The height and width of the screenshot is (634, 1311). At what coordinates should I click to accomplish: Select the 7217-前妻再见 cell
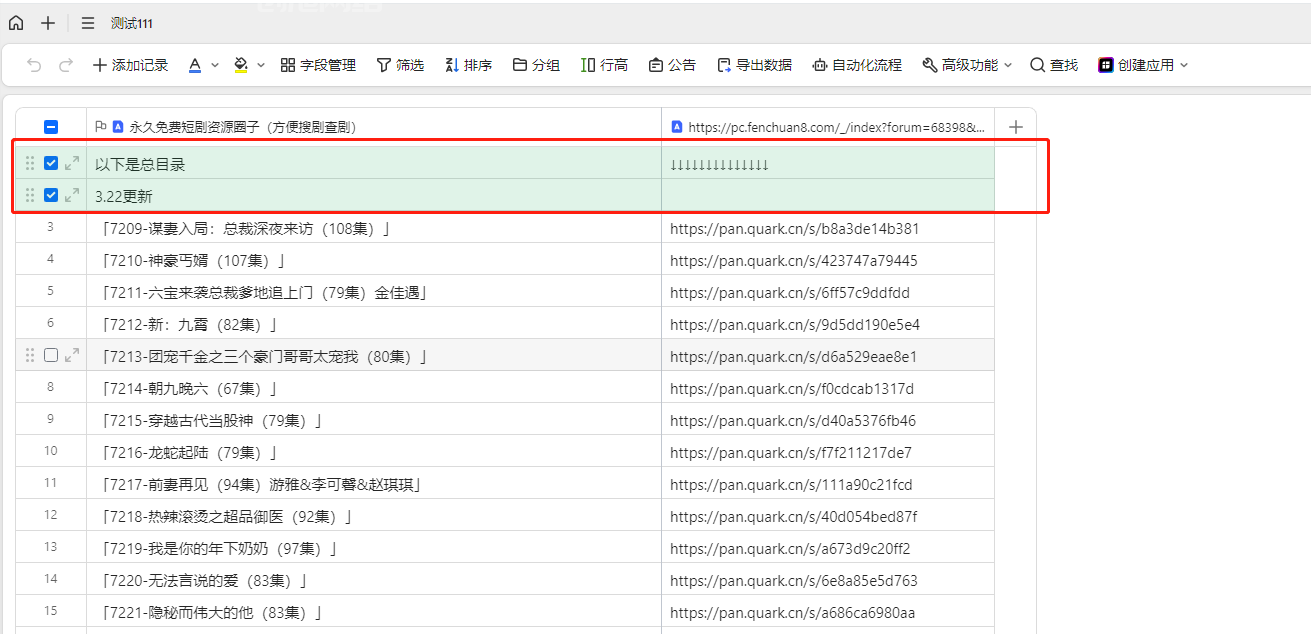[x=374, y=483]
